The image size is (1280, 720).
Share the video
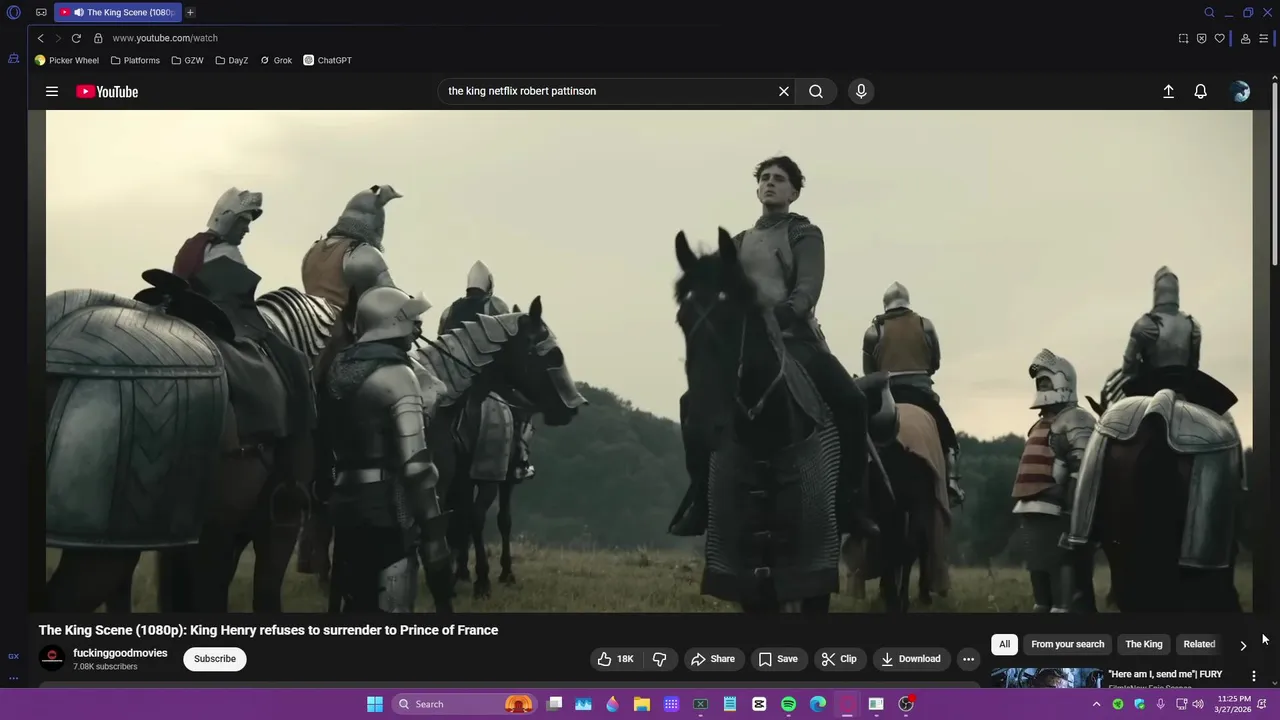pos(713,659)
